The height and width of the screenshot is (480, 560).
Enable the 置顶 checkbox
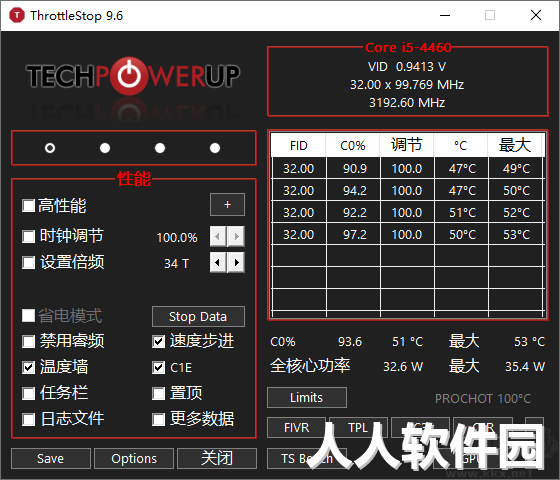point(158,394)
